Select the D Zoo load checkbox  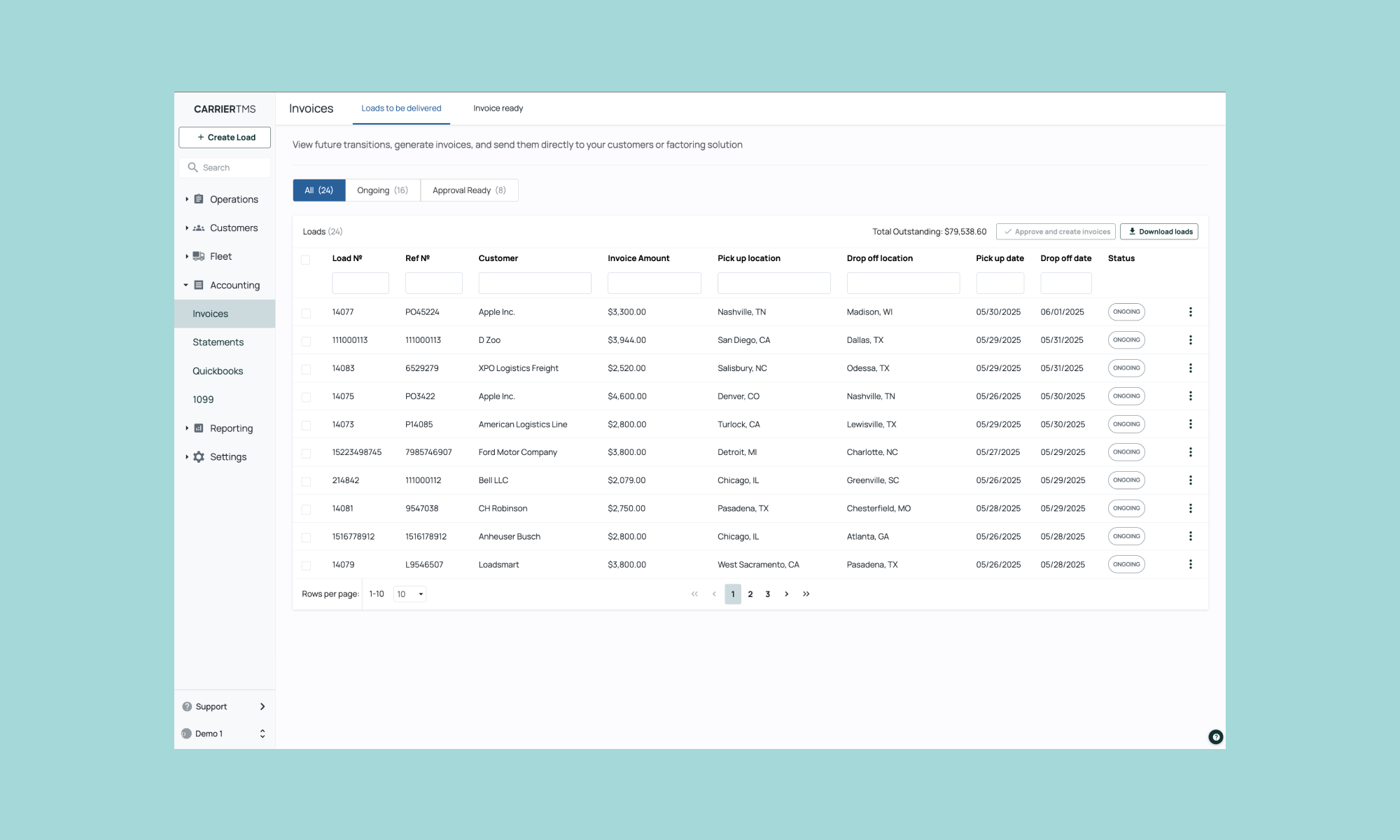click(x=306, y=342)
